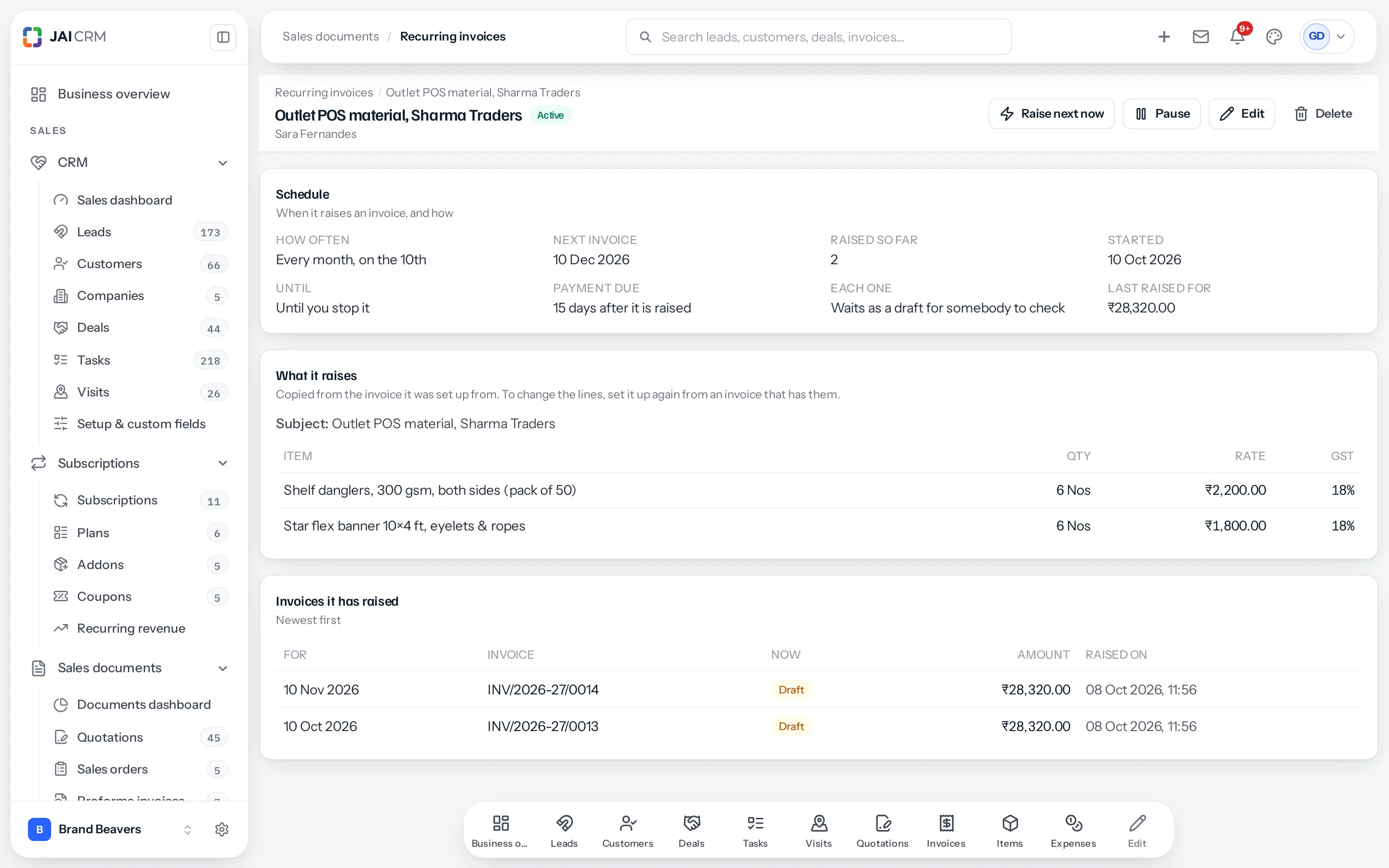Click the Raise next now button

1051,114
